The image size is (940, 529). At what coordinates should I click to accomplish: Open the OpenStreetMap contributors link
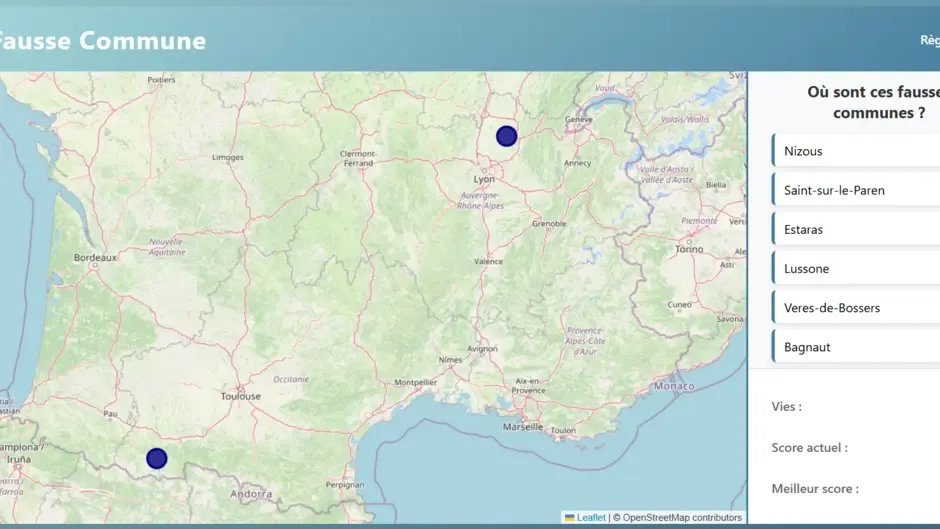[x=682, y=517]
